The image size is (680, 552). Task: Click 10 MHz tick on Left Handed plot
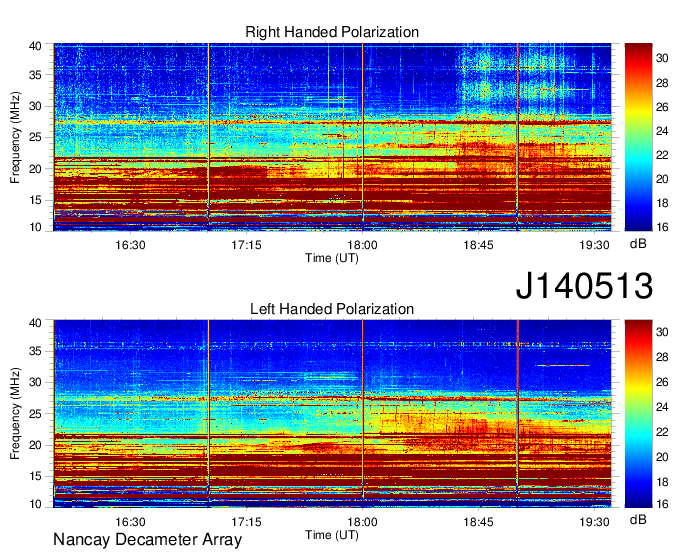(35, 504)
